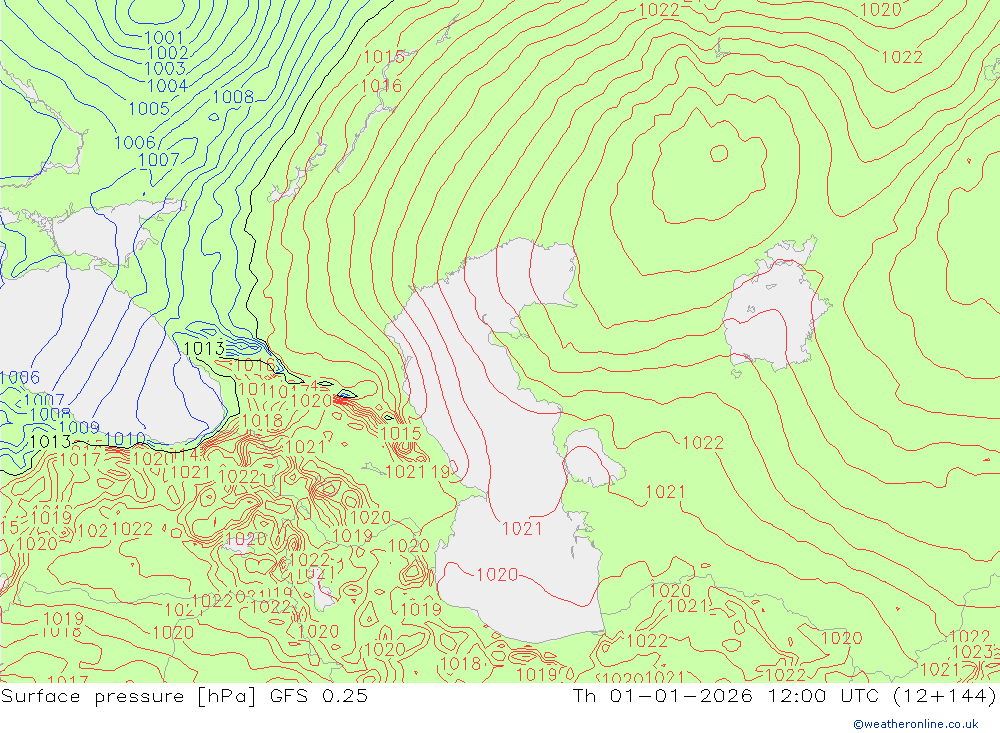
Task: Click the blue 1001 isobar label
Action: point(164,38)
